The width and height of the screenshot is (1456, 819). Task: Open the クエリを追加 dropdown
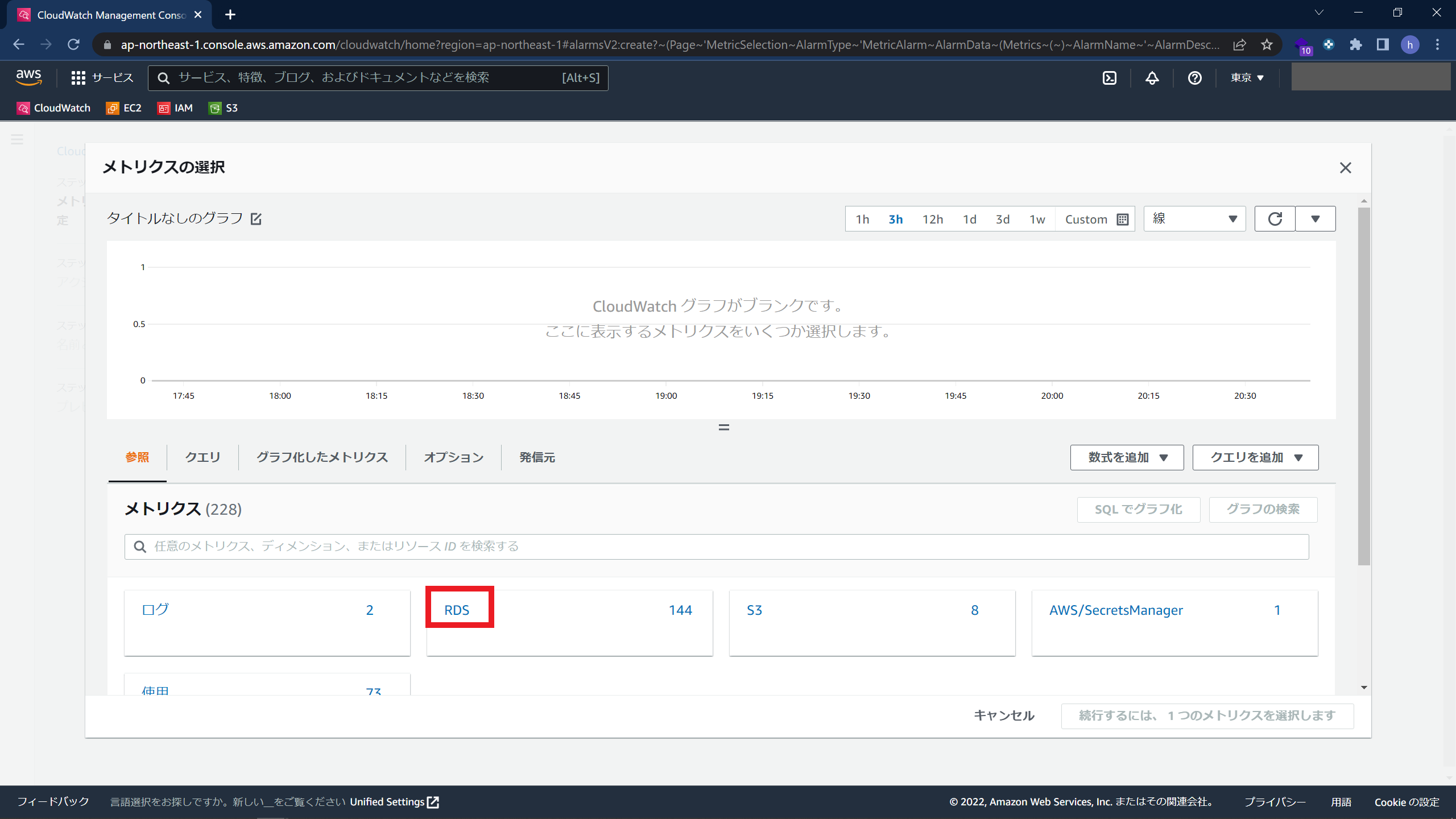(1255, 457)
